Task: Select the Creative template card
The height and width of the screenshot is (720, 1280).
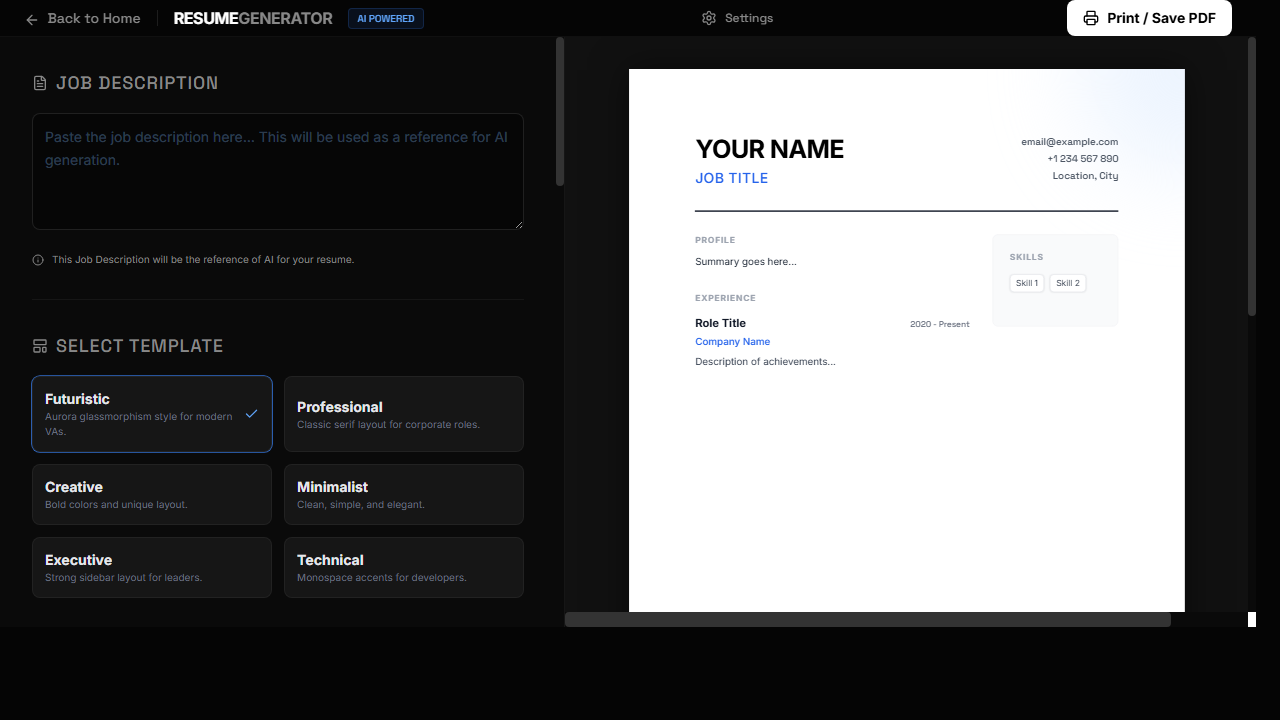Action: [152, 494]
